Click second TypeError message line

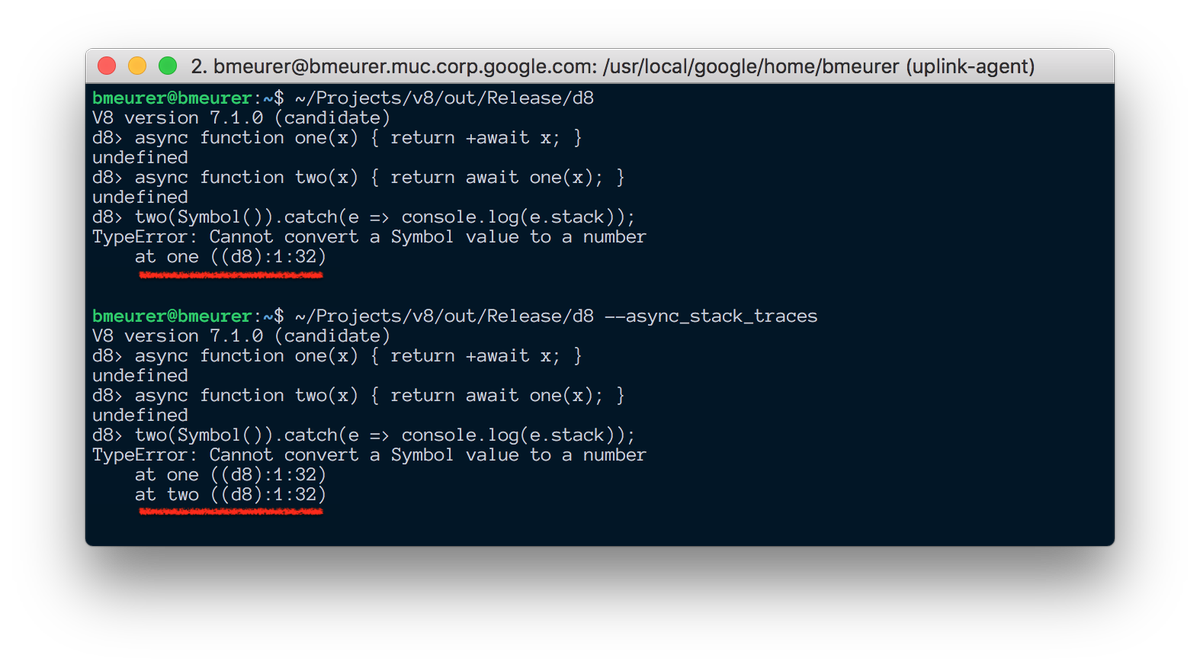point(369,455)
